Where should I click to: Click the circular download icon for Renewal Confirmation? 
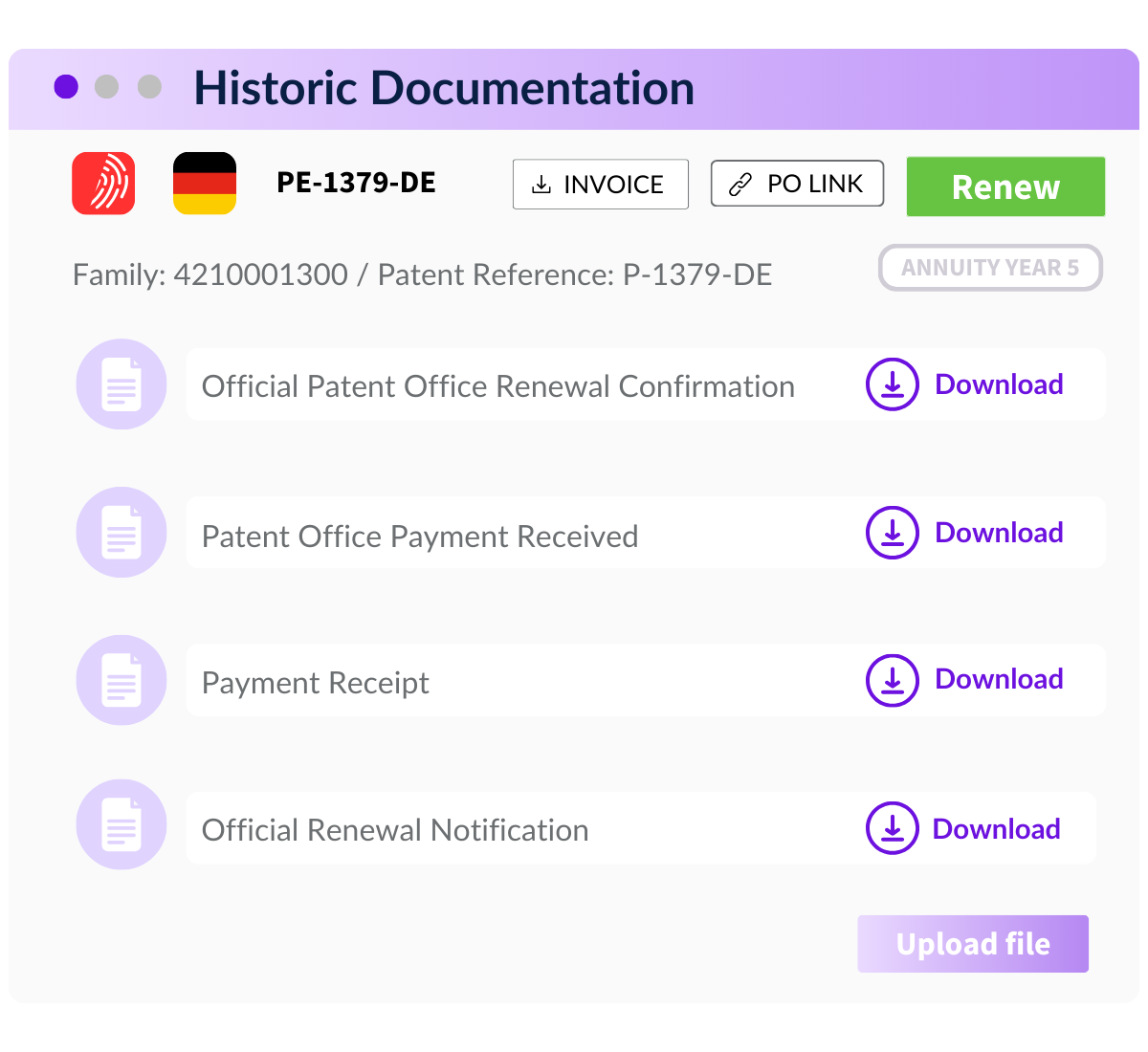click(x=892, y=384)
